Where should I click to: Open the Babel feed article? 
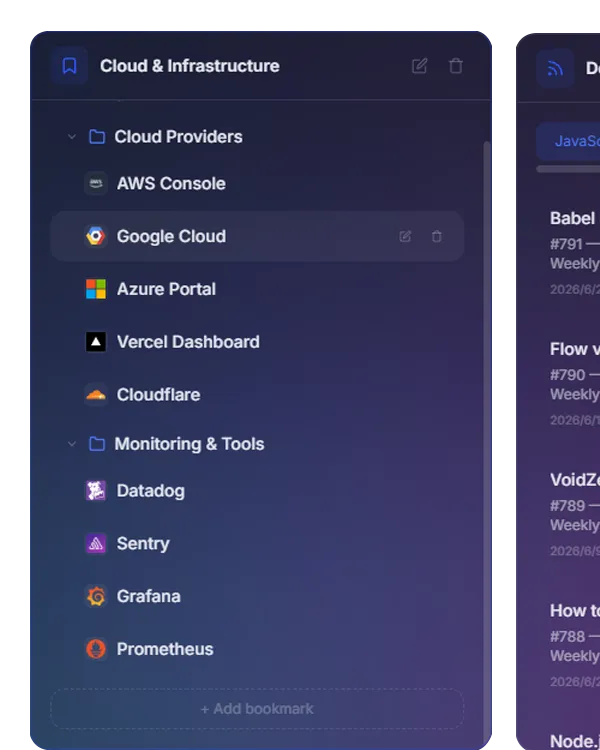tap(572, 218)
